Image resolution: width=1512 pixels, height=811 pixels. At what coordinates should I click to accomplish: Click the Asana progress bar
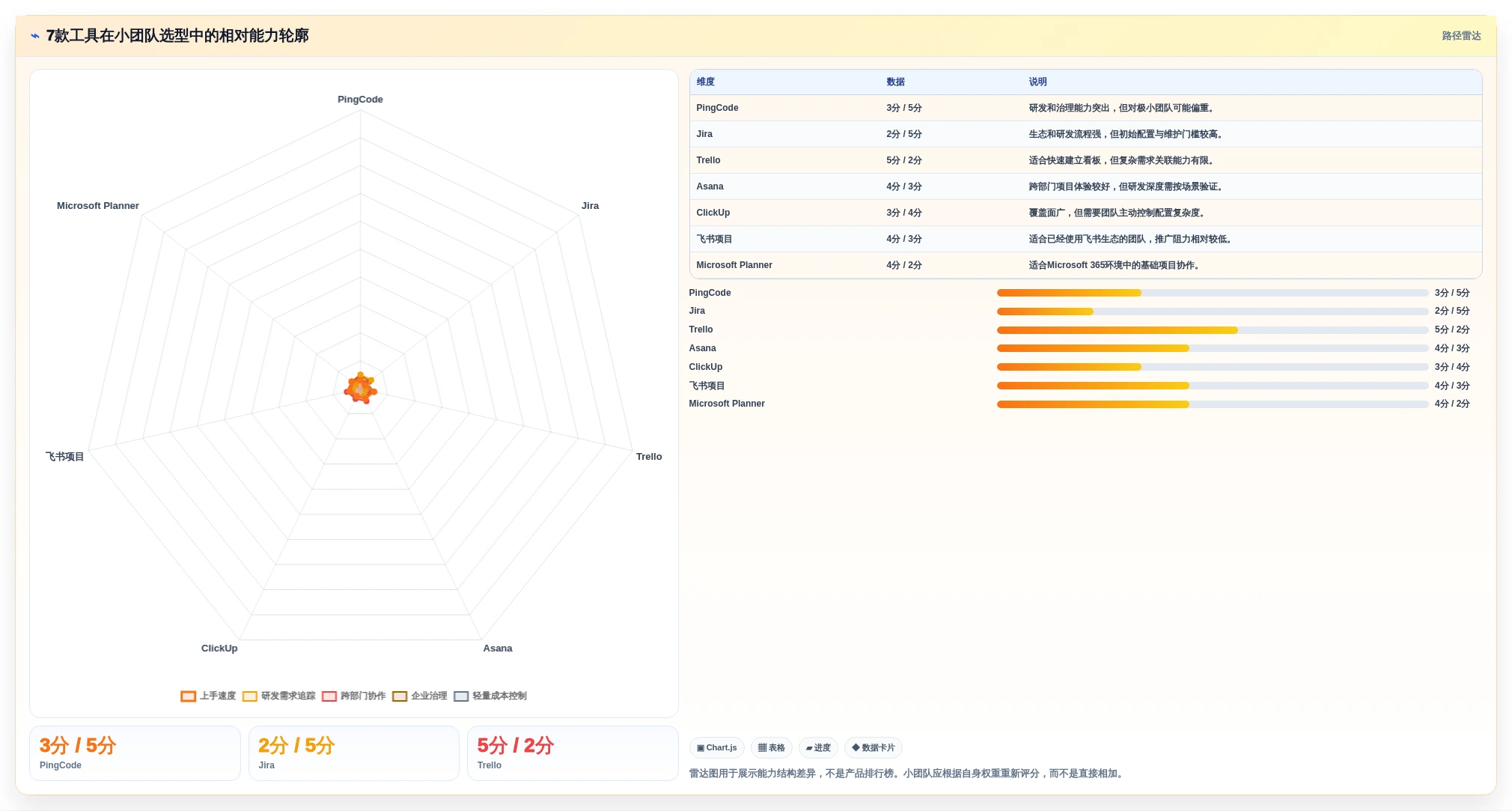pos(1213,348)
